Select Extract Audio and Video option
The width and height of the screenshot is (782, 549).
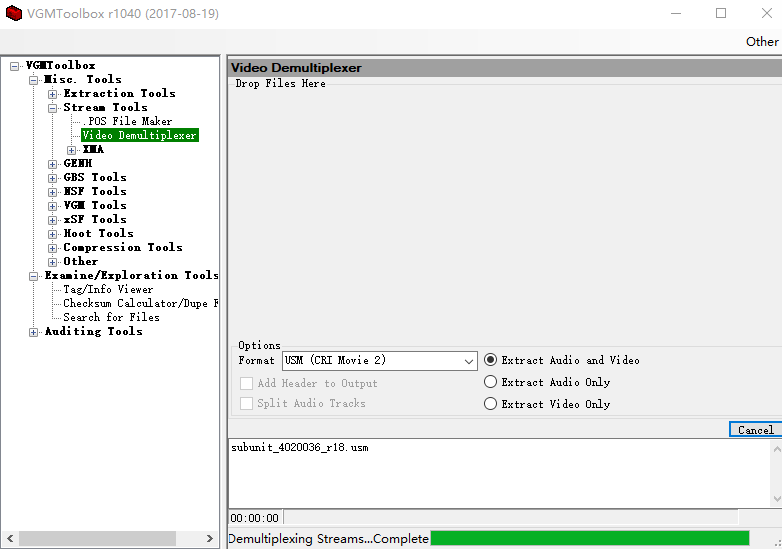tap(490, 360)
